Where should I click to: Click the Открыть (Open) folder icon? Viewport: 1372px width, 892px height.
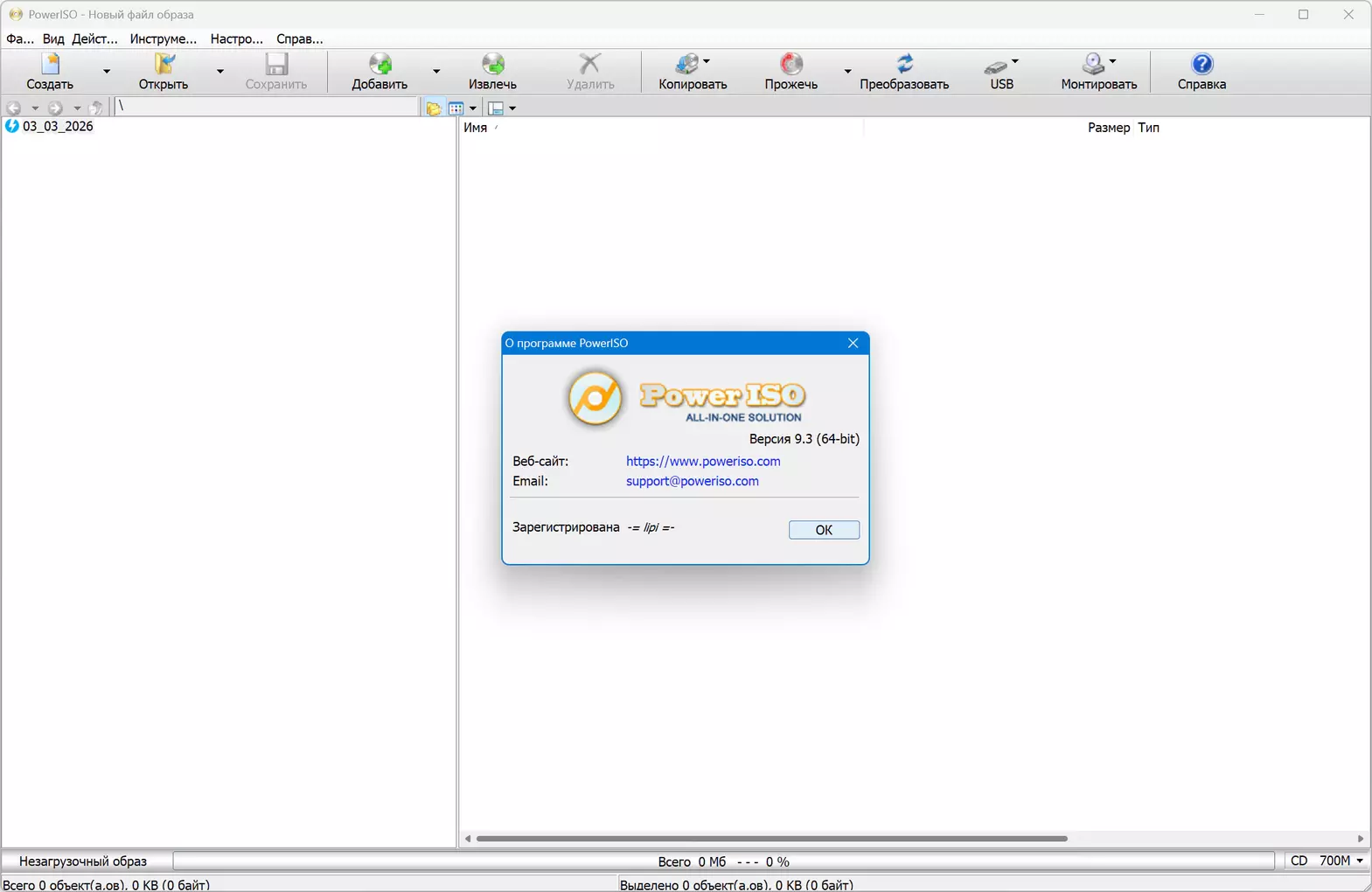coord(164,64)
